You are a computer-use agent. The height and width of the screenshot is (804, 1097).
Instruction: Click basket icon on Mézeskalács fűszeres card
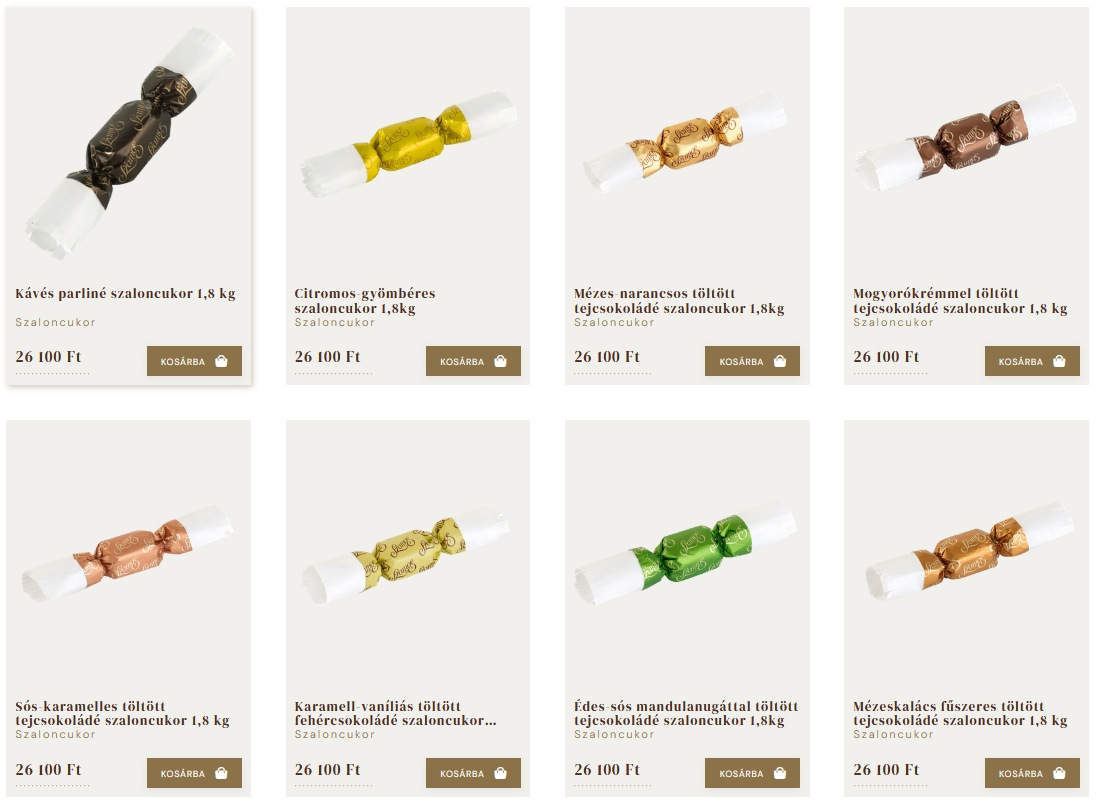(x=1059, y=773)
